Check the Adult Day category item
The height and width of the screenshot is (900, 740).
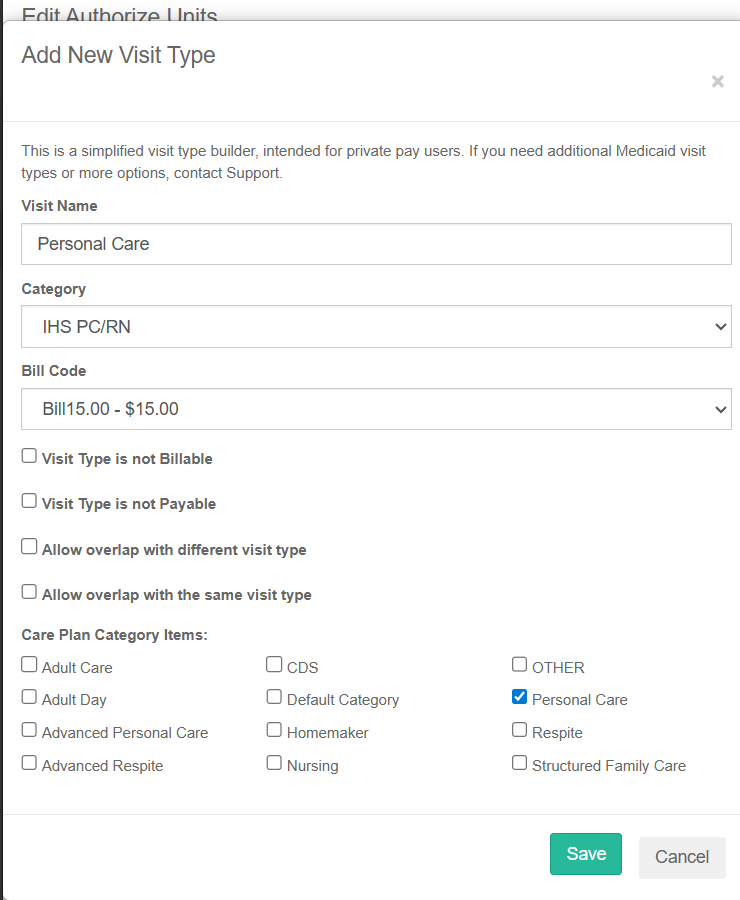click(x=30, y=698)
